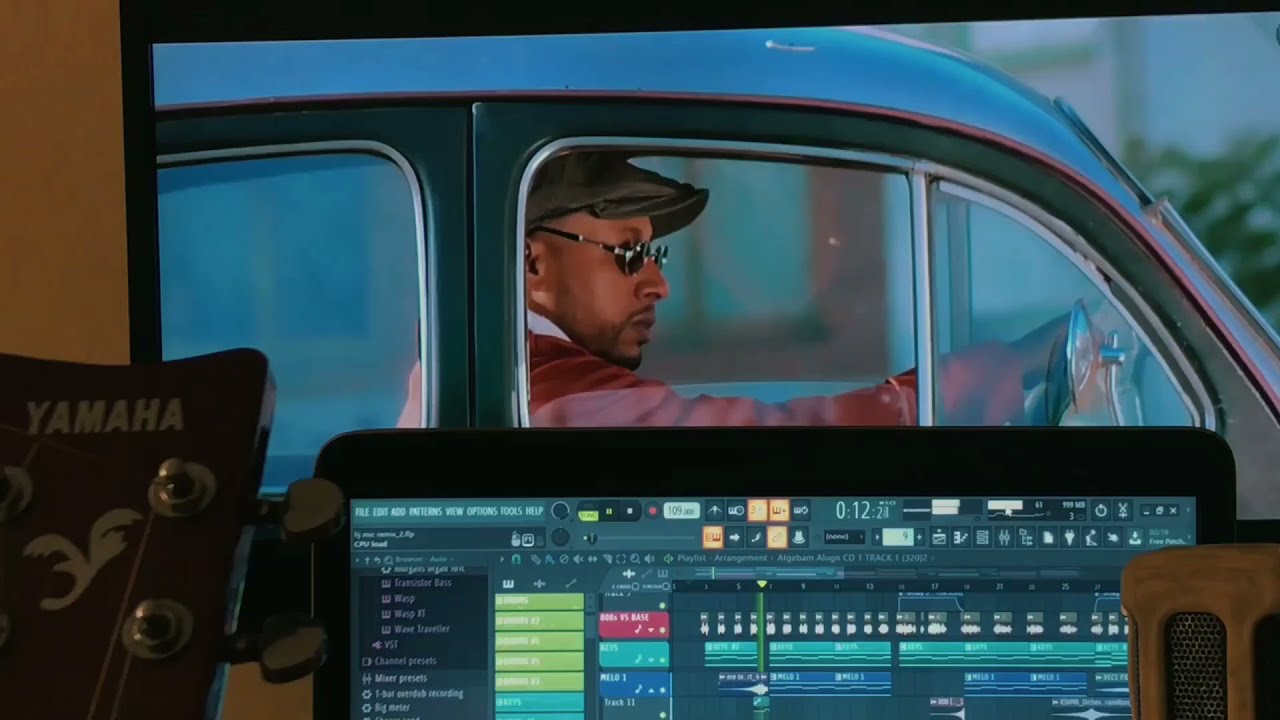
Task: Click the main volume knob
Action: [561, 511]
